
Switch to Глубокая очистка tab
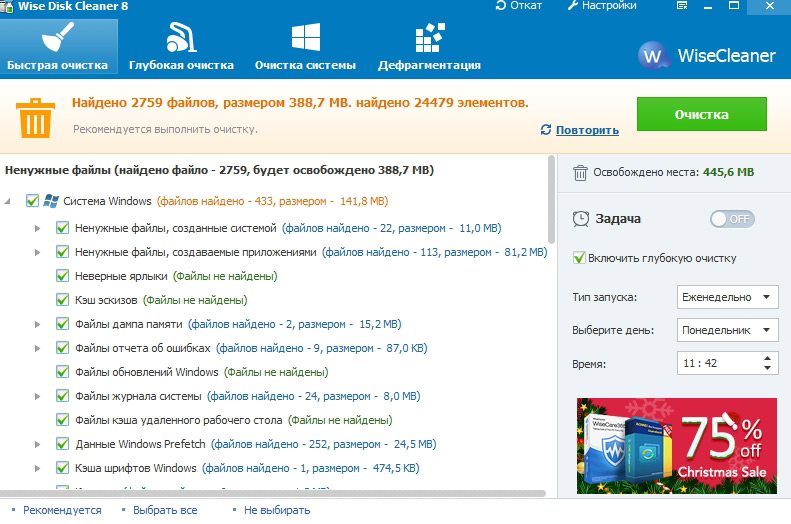tap(181, 46)
